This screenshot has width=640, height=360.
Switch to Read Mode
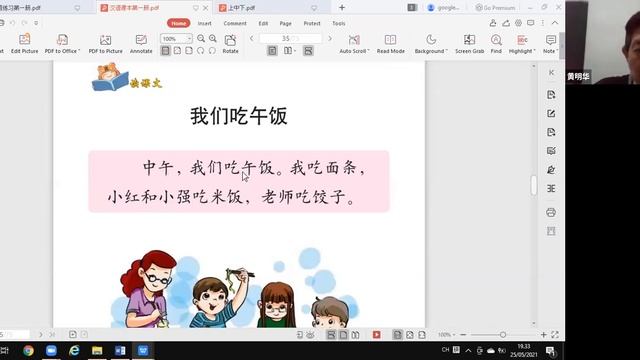(391, 44)
